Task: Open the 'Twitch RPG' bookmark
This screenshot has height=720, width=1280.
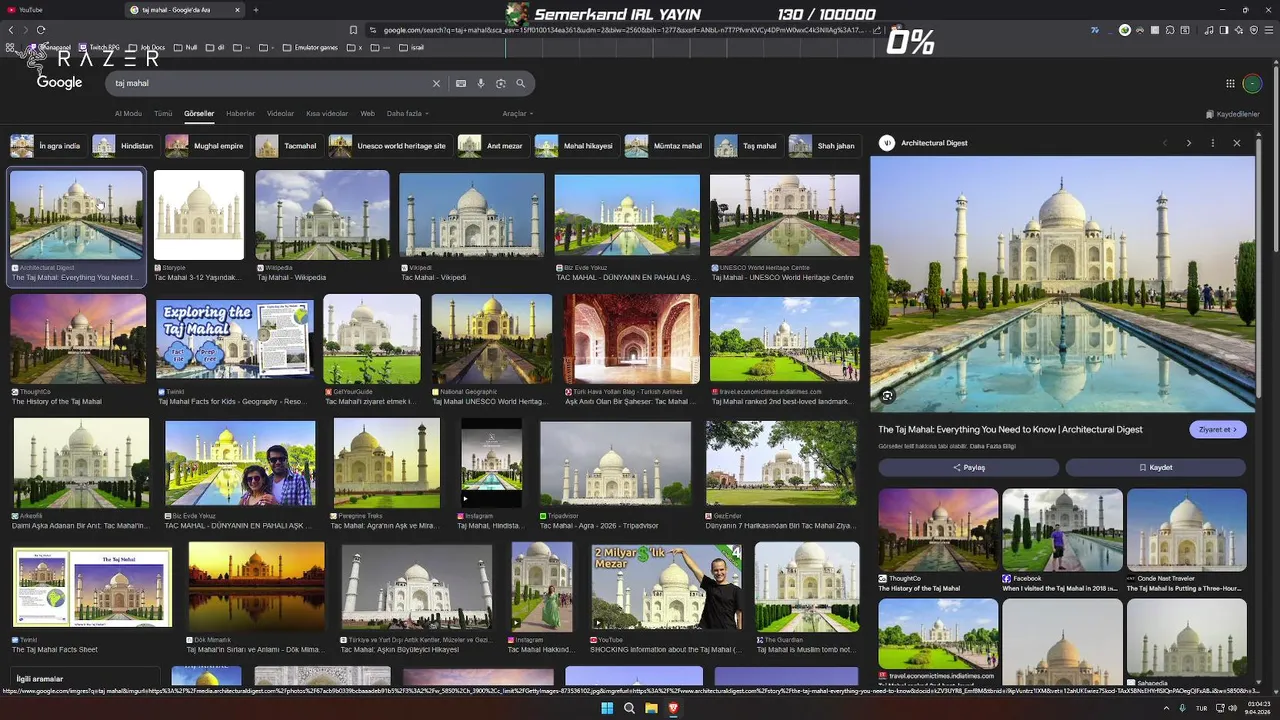Action: (x=98, y=47)
